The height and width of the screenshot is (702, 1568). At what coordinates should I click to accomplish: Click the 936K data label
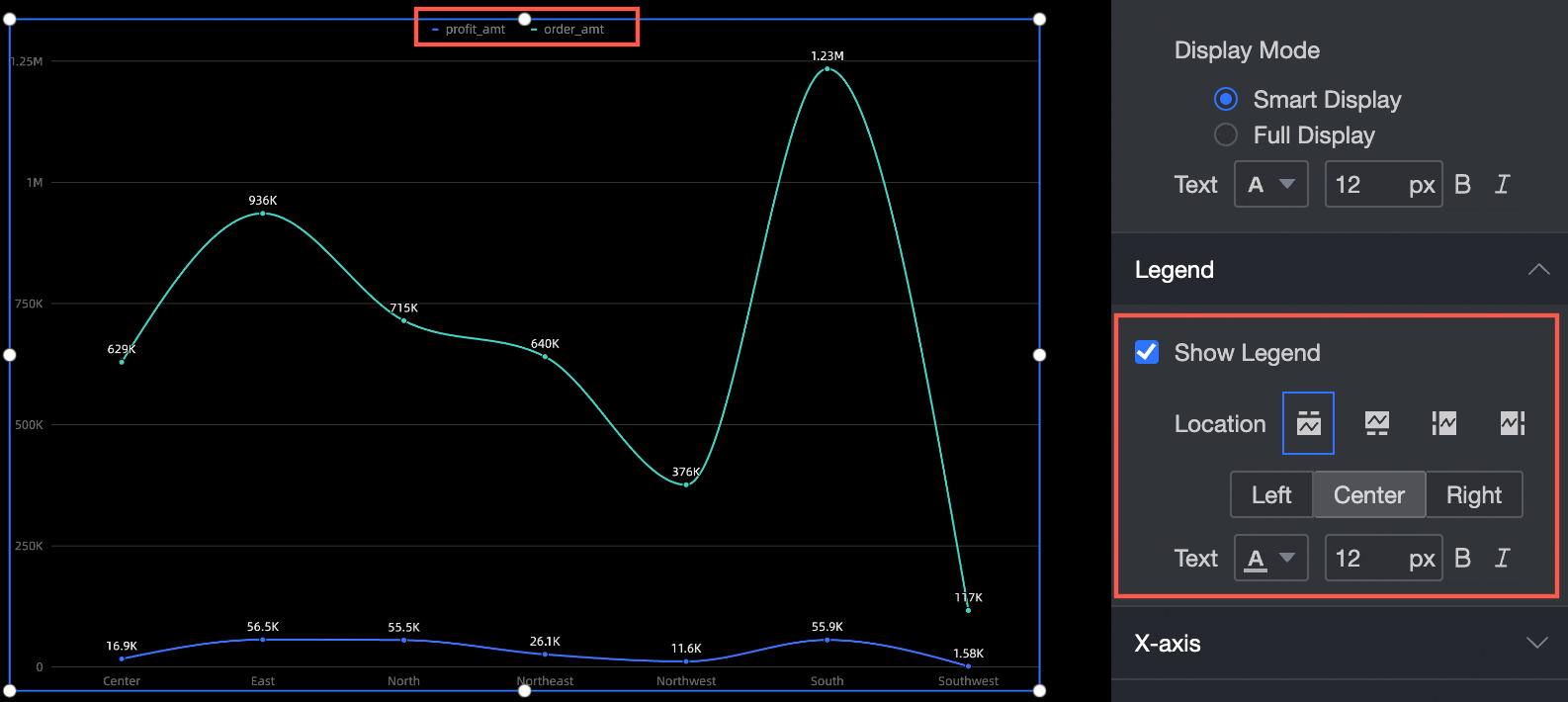click(x=263, y=201)
